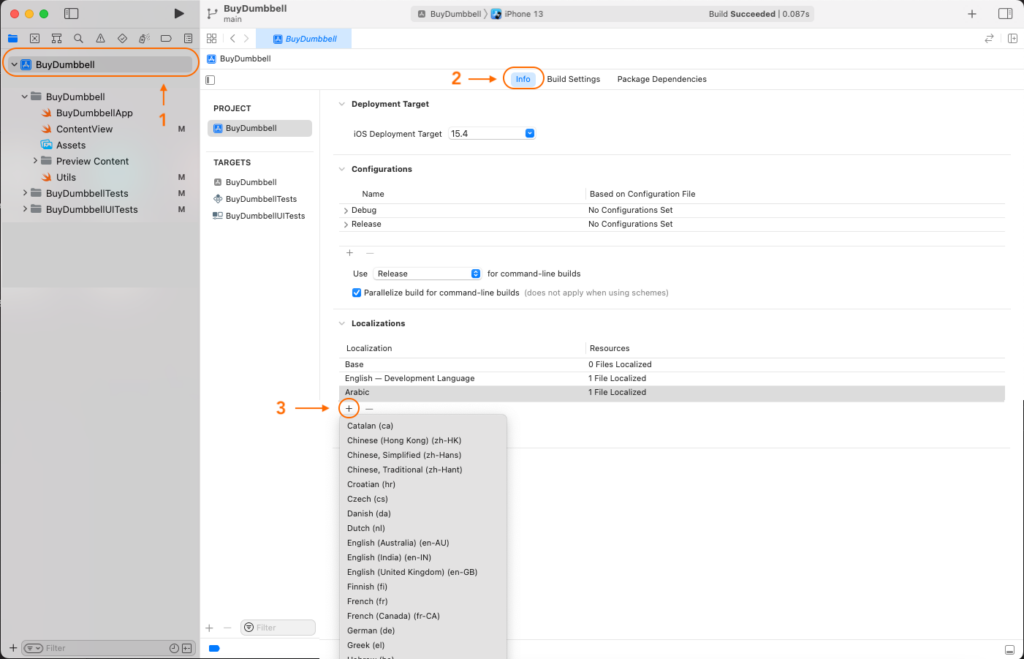Open the Find navigator magnifier icon

pos(78,39)
